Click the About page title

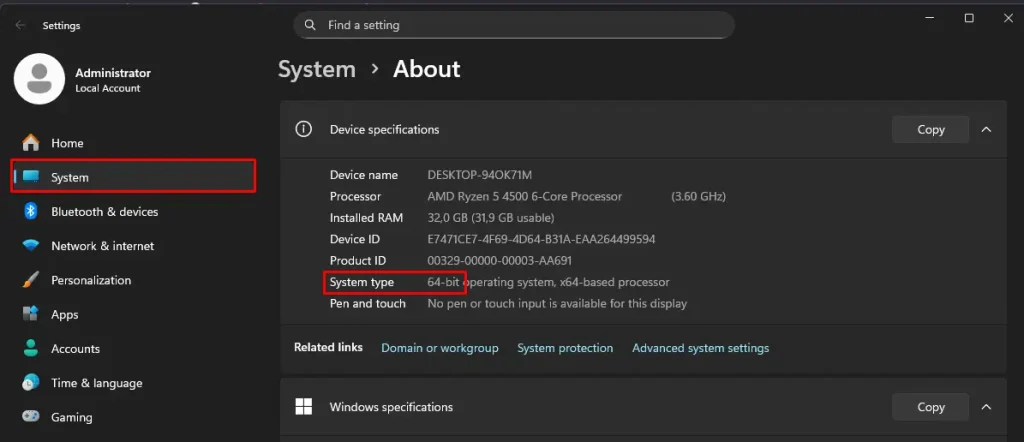click(x=426, y=69)
